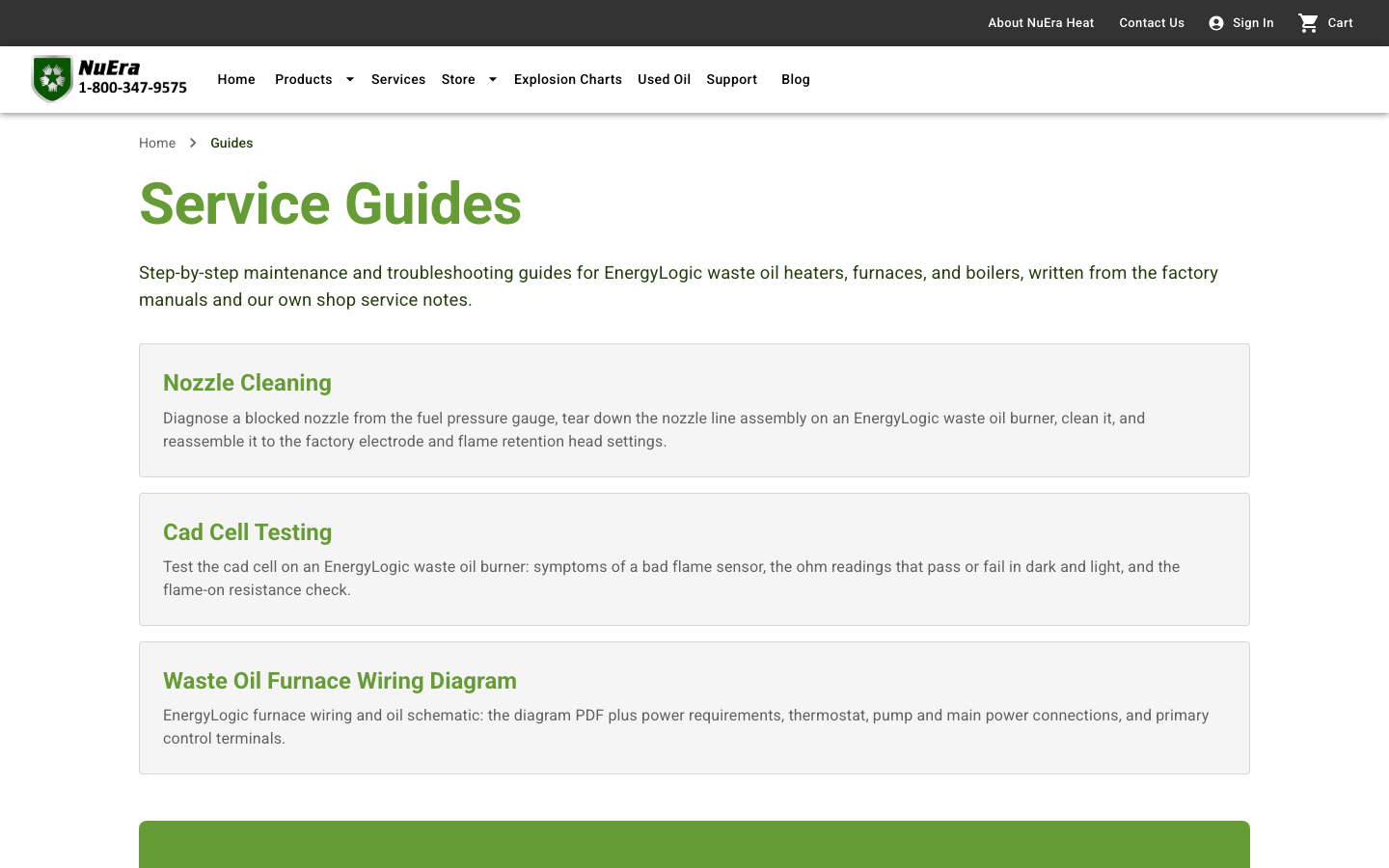1389x868 pixels.
Task: Open the Products menu item
Action: (304, 79)
